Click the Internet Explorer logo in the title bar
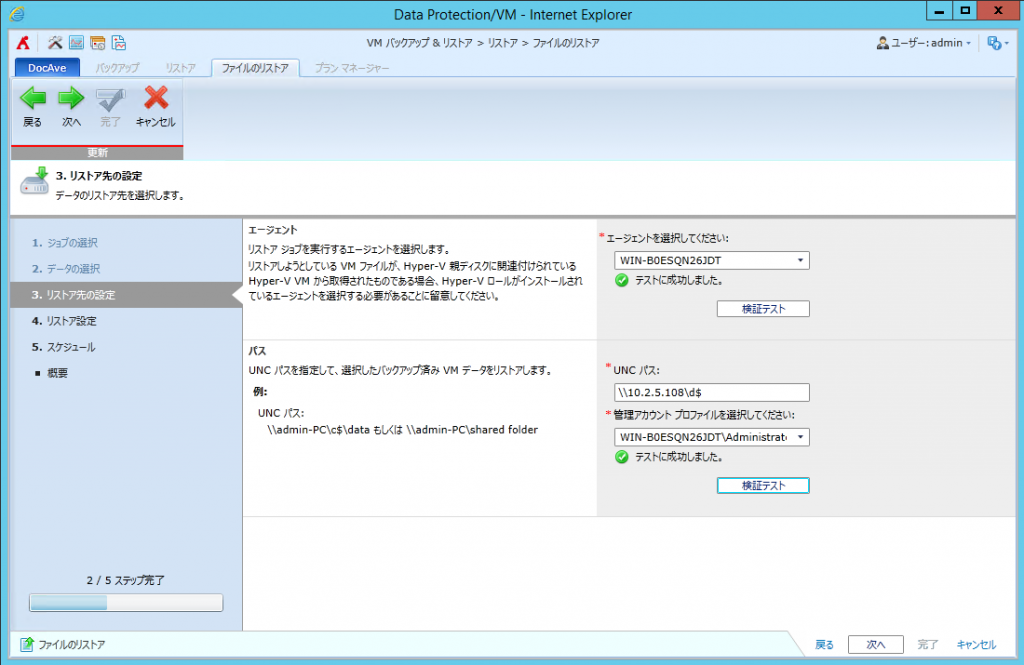The height and width of the screenshot is (665, 1024). tap(18, 14)
